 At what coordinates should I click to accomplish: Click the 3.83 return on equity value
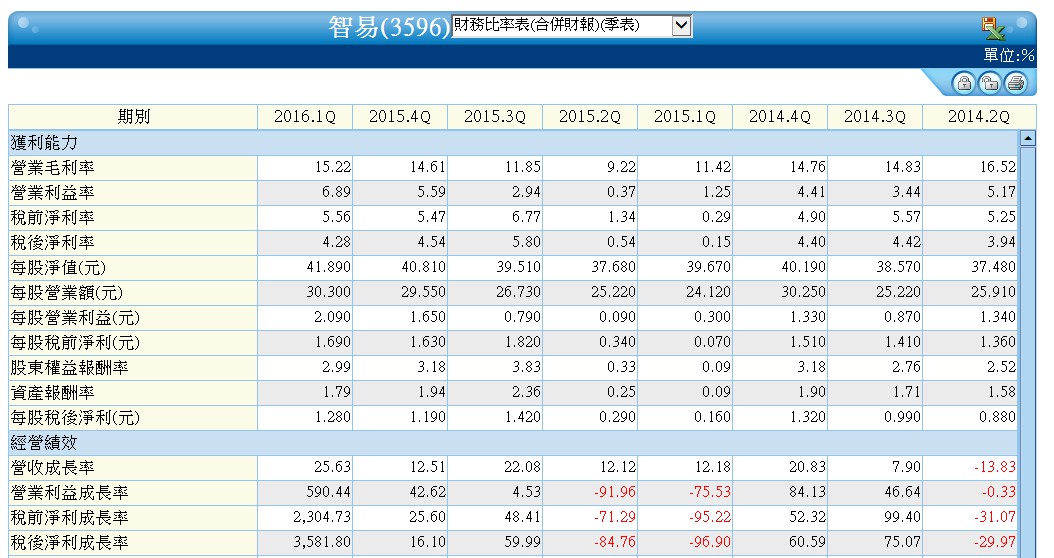[x=526, y=367]
